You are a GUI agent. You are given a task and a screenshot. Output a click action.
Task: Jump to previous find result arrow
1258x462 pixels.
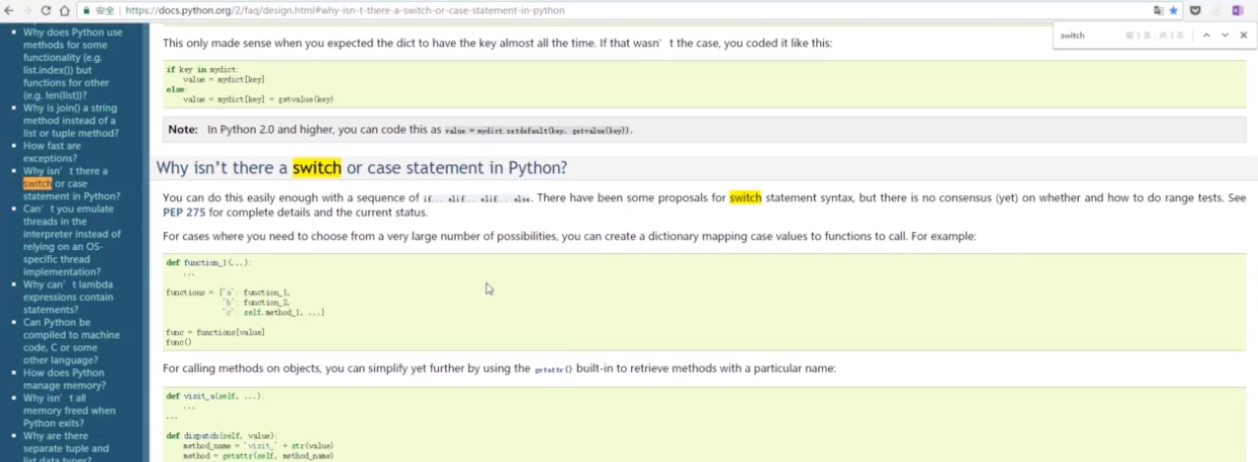pos(1207,35)
